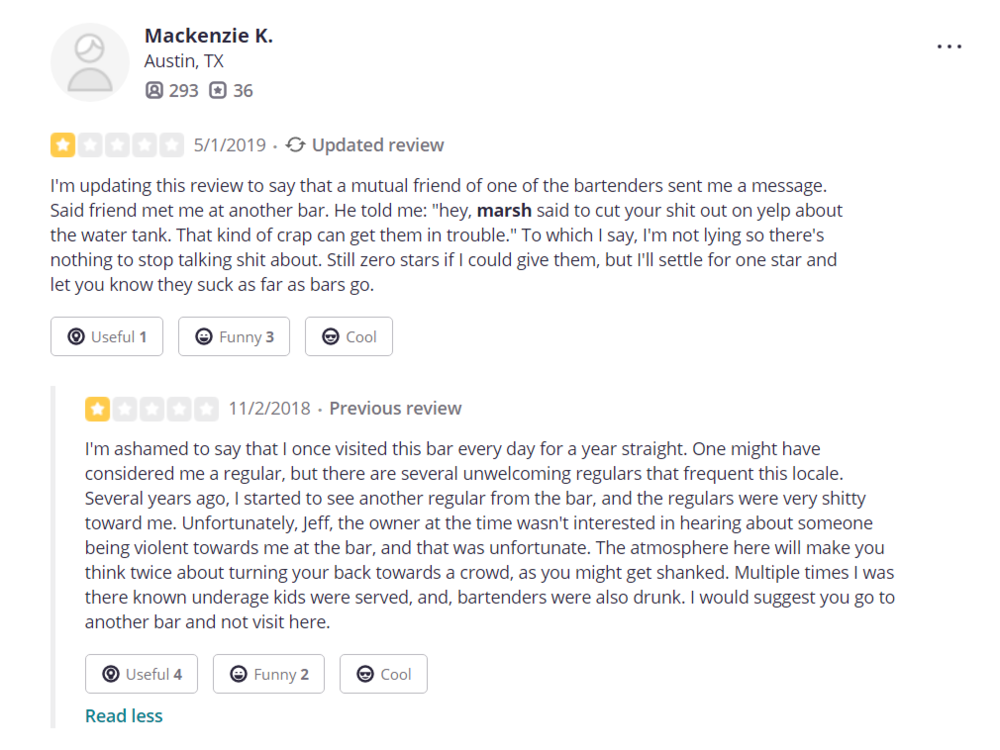Screen dimensions: 1000x750
Task: Click the previous review's star rating
Action: pyautogui.click(x=152, y=408)
